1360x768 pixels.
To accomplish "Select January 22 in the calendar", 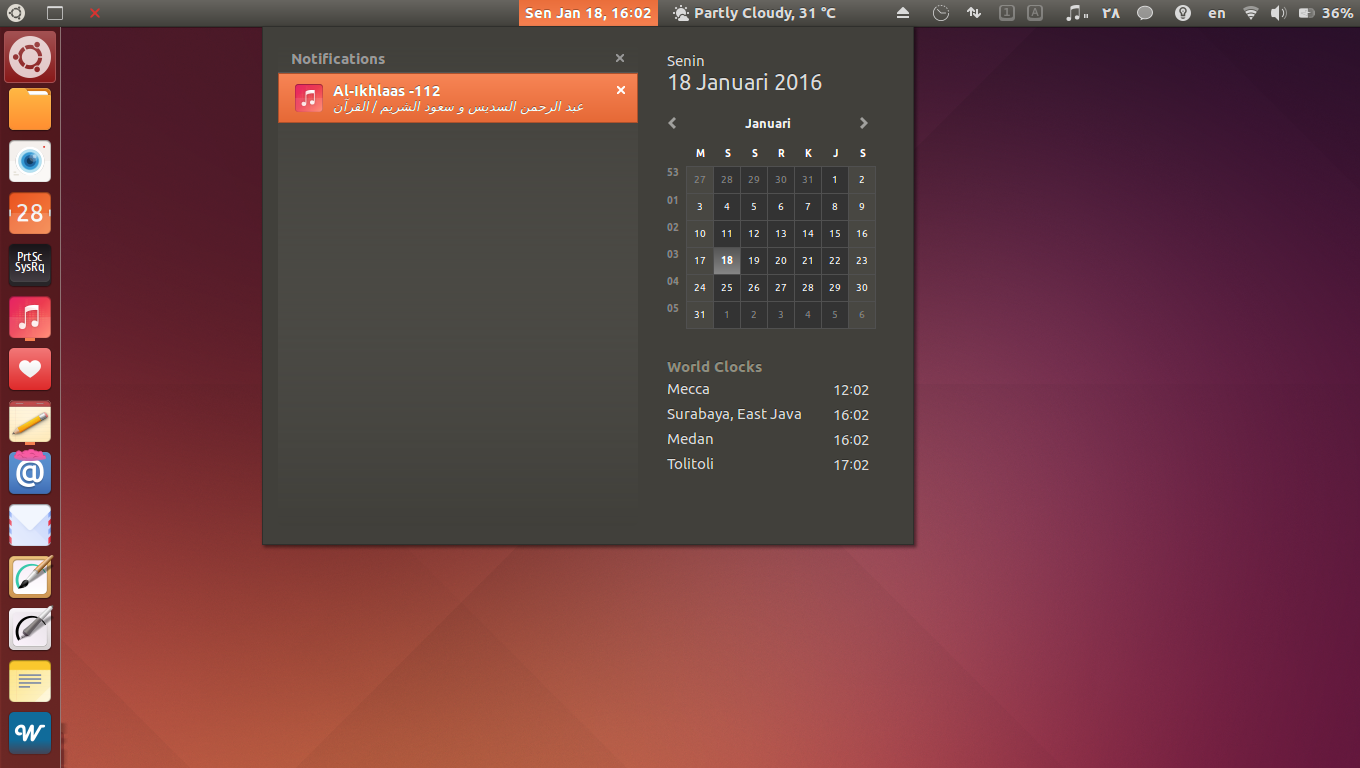I will 835,260.
